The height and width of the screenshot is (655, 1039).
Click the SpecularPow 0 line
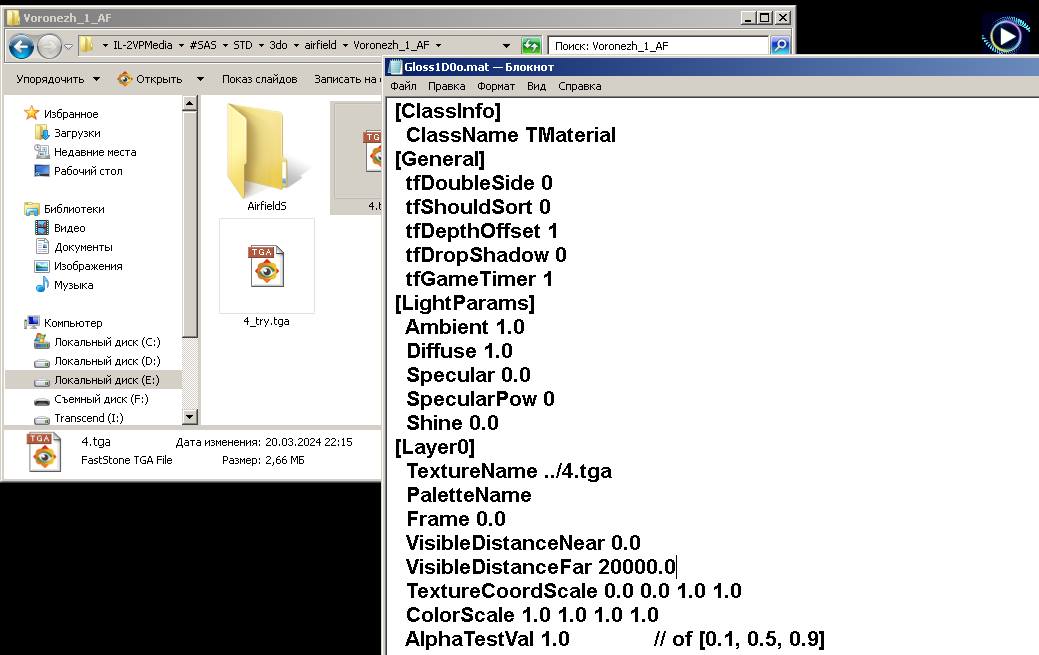480,399
